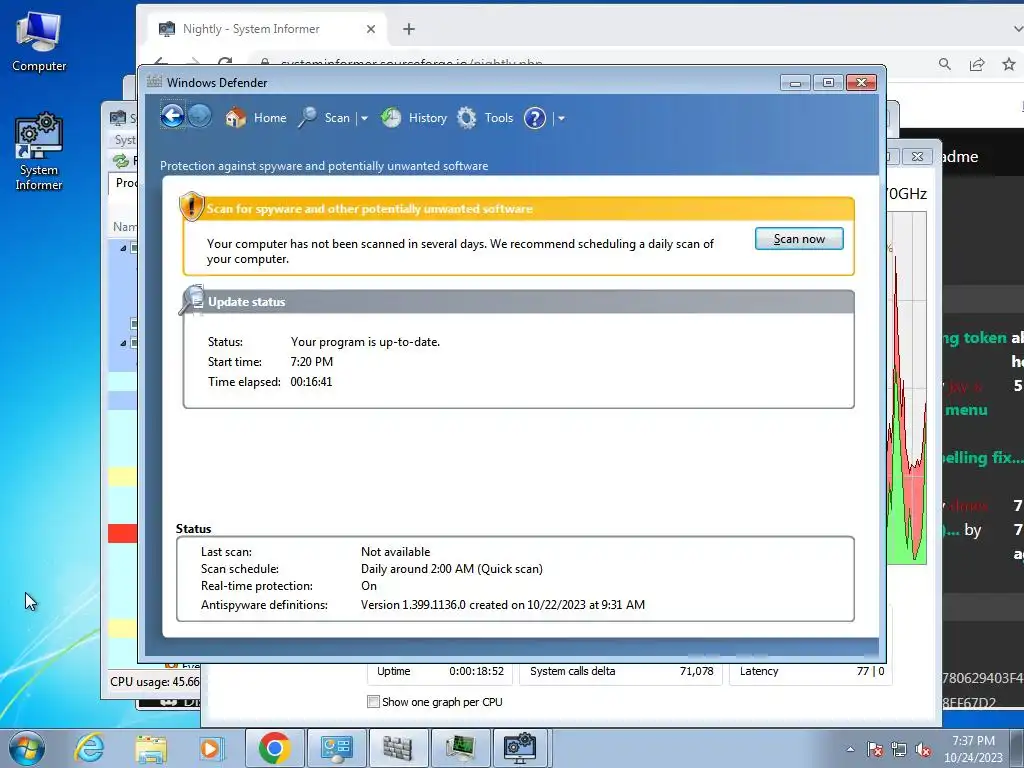Click Real-time protection On value
Screen dimensions: 1024x768
pyautogui.click(x=369, y=586)
